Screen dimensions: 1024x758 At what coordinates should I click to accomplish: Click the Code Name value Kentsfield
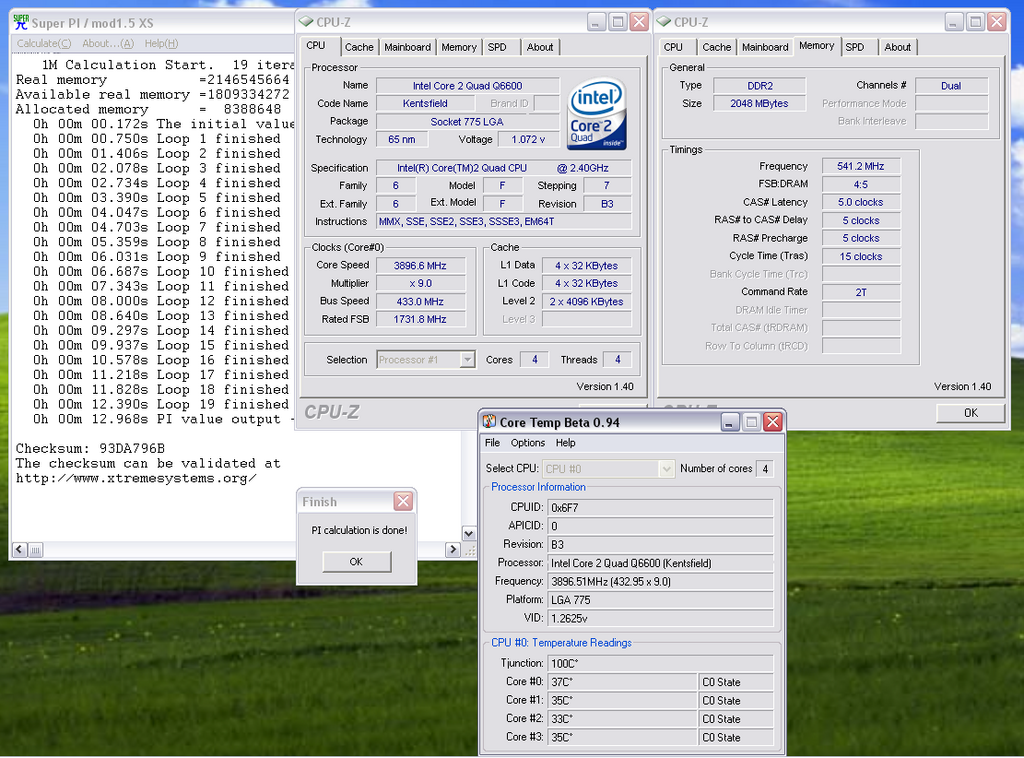425,103
